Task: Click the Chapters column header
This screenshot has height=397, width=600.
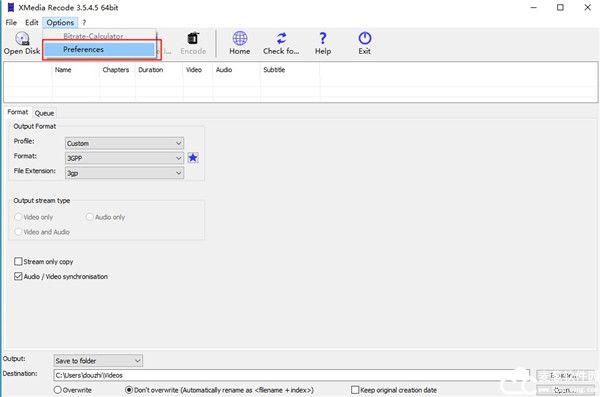Action: pyautogui.click(x=117, y=70)
